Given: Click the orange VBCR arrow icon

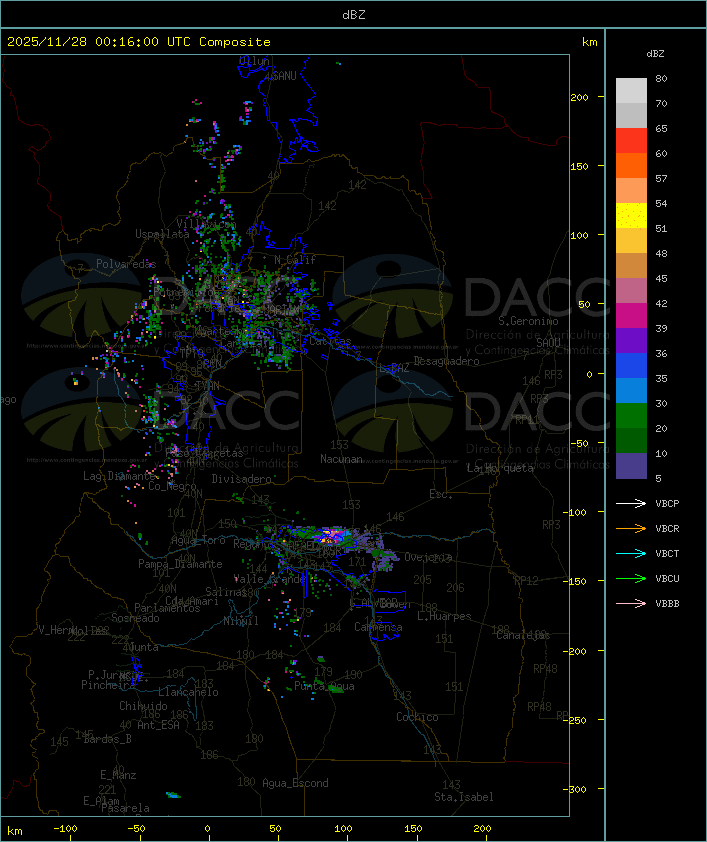Looking at the screenshot, I should (x=631, y=528).
